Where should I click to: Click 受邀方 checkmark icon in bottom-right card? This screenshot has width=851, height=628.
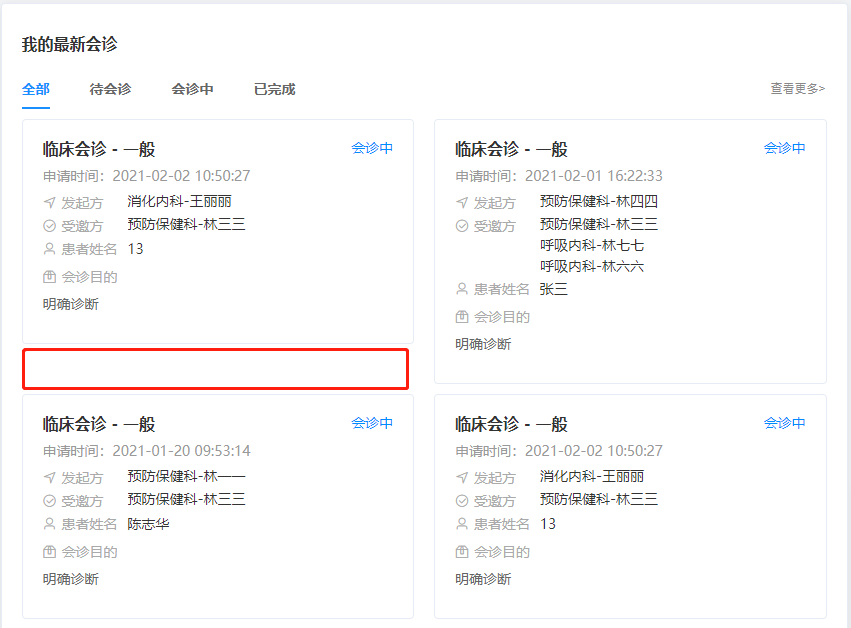click(x=462, y=500)
